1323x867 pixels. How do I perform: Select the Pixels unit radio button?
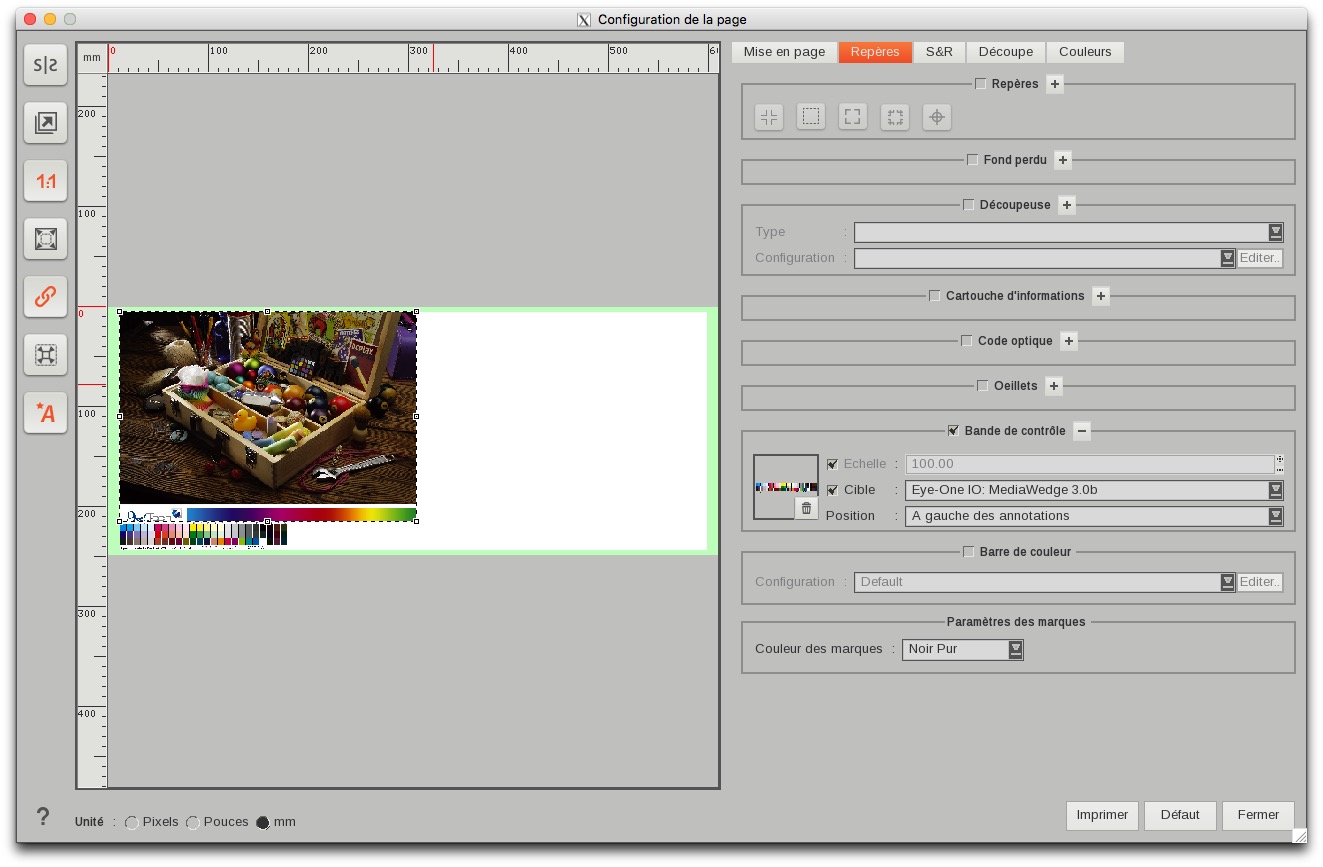132,822
